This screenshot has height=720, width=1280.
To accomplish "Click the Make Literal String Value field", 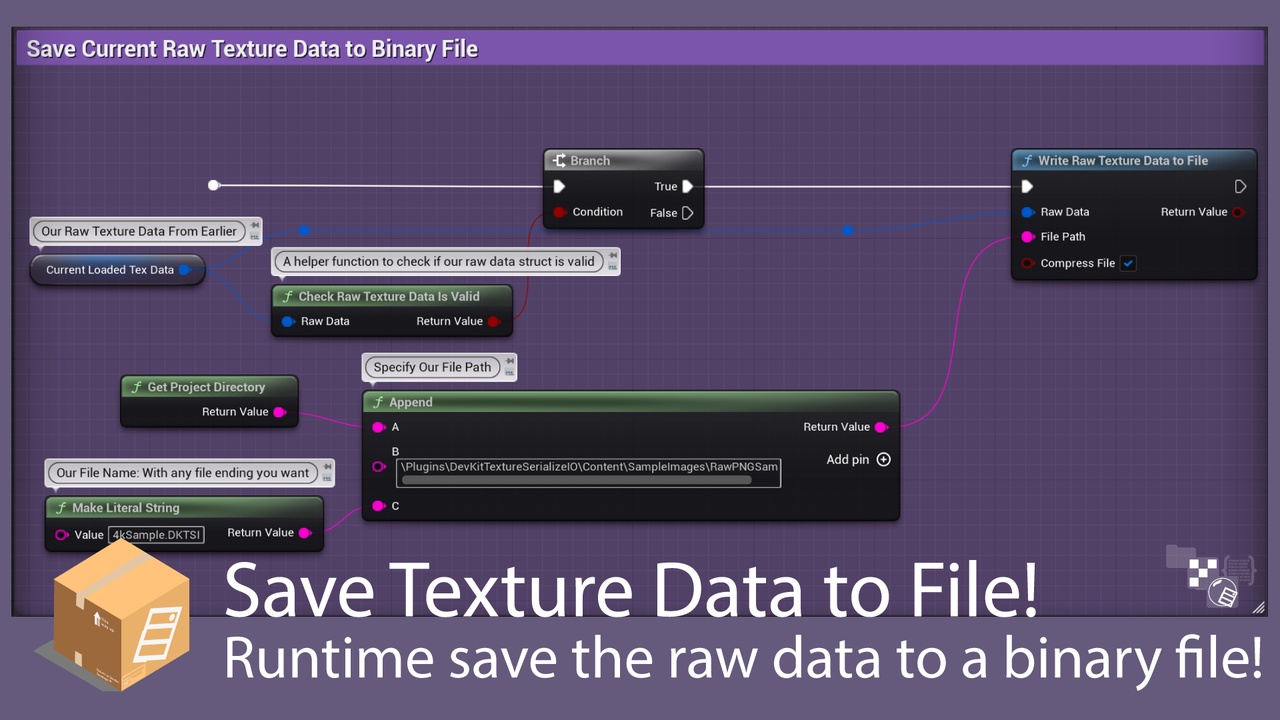I will coord(156,535).
